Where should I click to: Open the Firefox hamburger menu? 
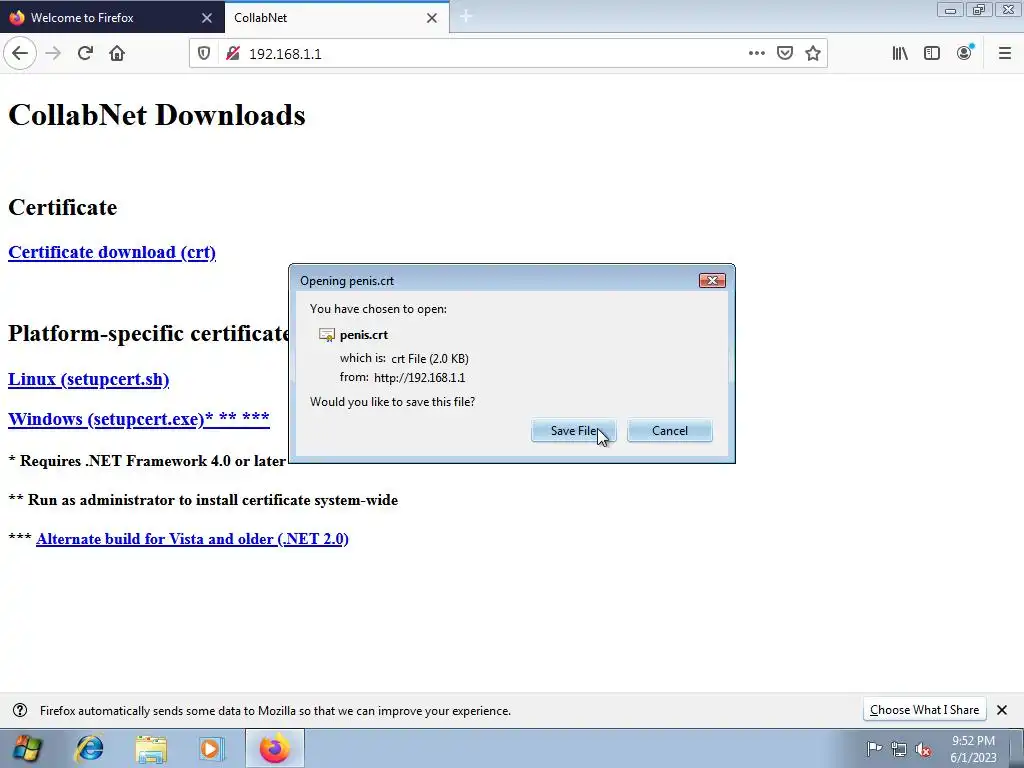tap(1004, 54)
